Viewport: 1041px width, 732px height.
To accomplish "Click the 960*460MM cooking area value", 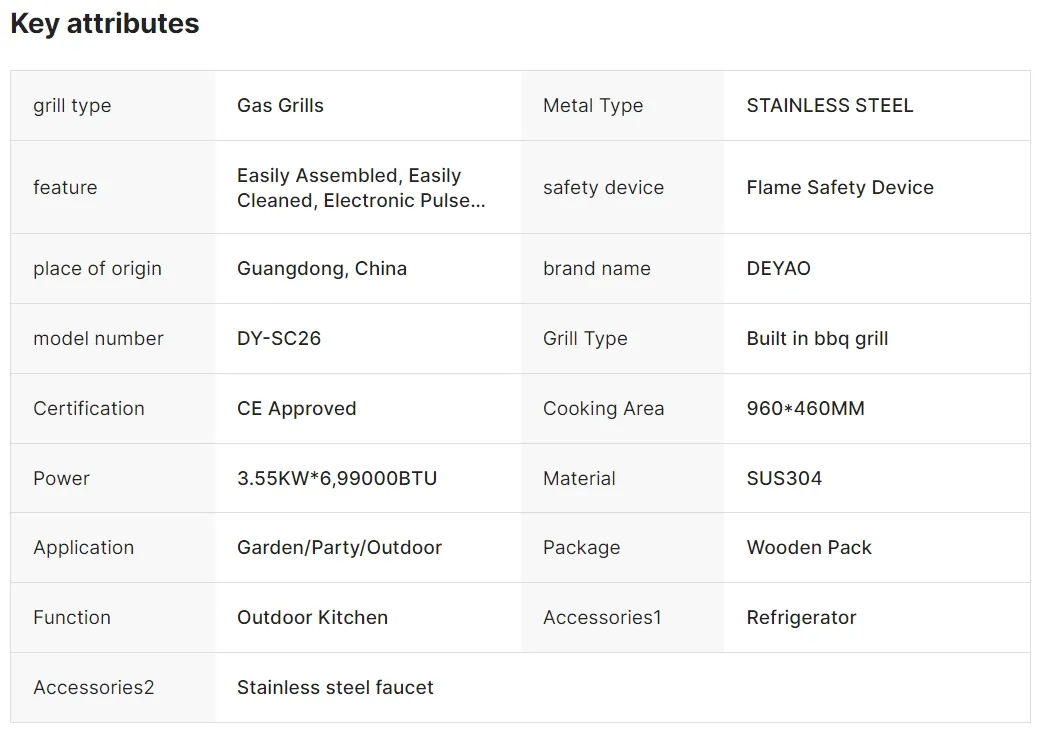I will 805,409.
